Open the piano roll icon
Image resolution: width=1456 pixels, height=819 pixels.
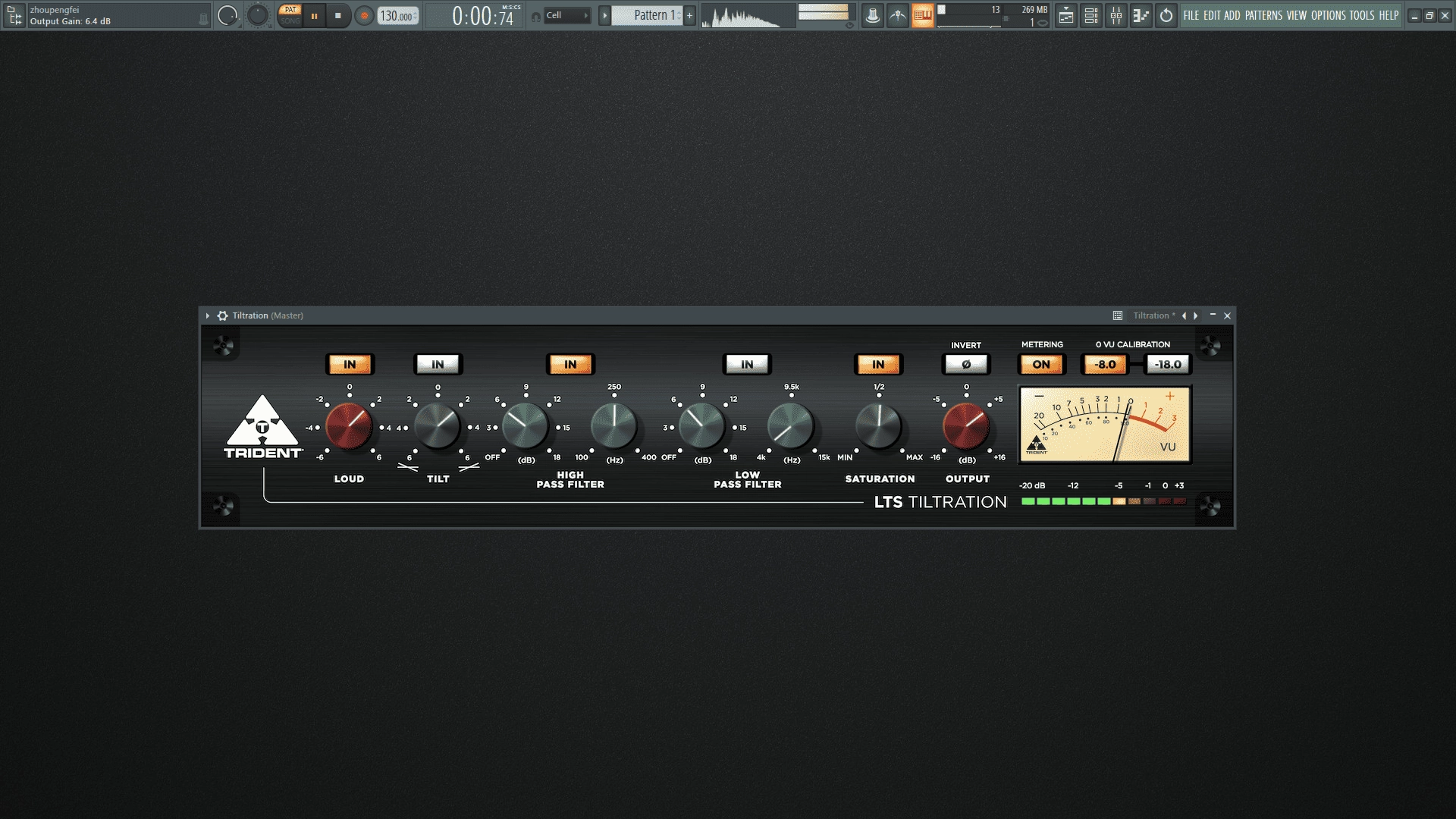1141,15
